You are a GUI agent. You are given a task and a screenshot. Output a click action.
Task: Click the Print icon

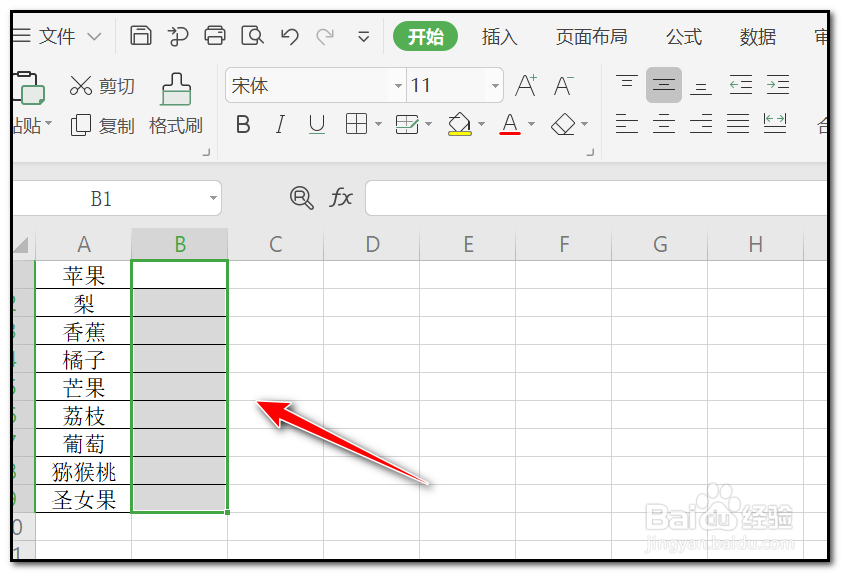(x=215, y=36)
